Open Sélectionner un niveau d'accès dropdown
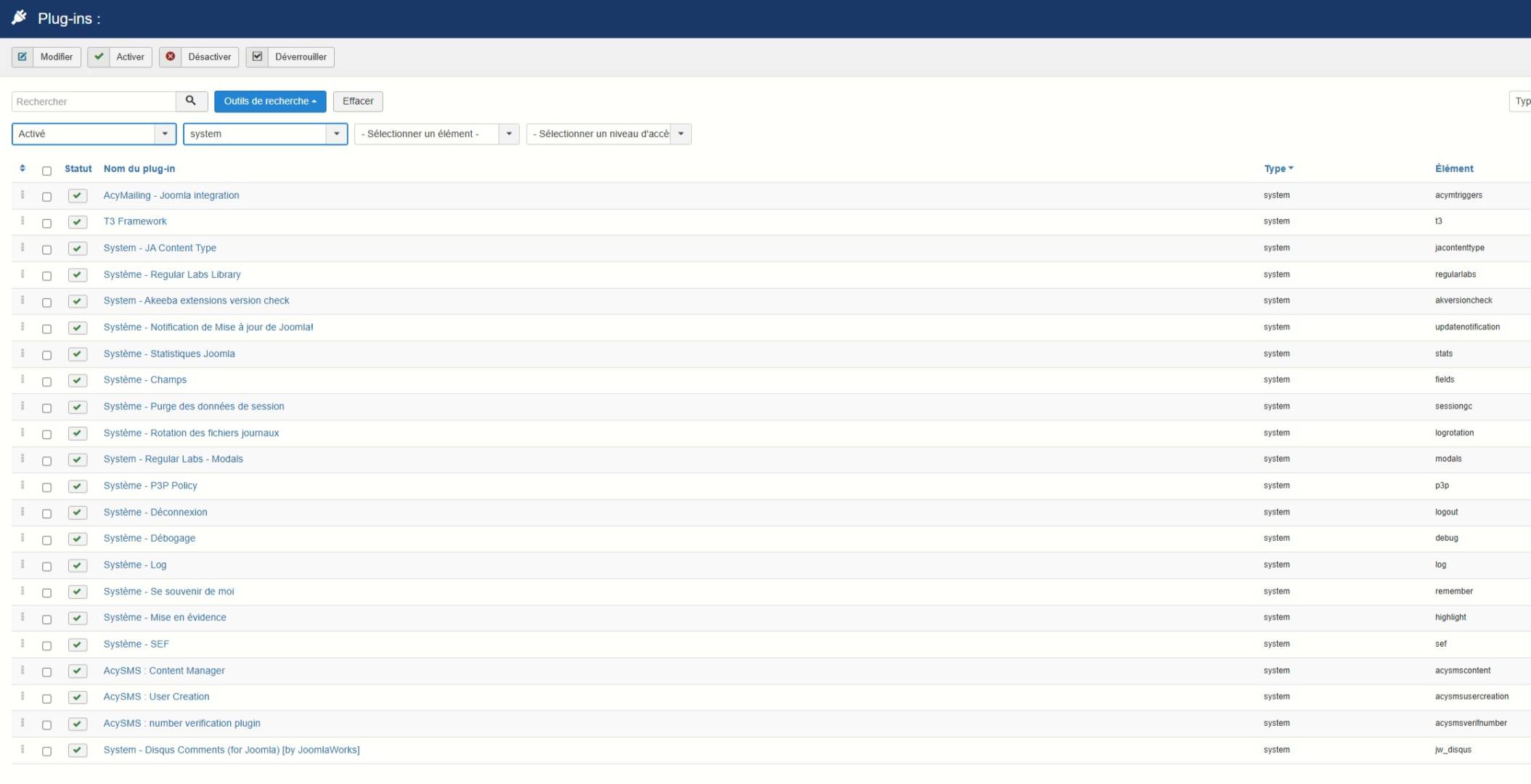Viewport: 1531px width, 784px height. coord(608,134)
